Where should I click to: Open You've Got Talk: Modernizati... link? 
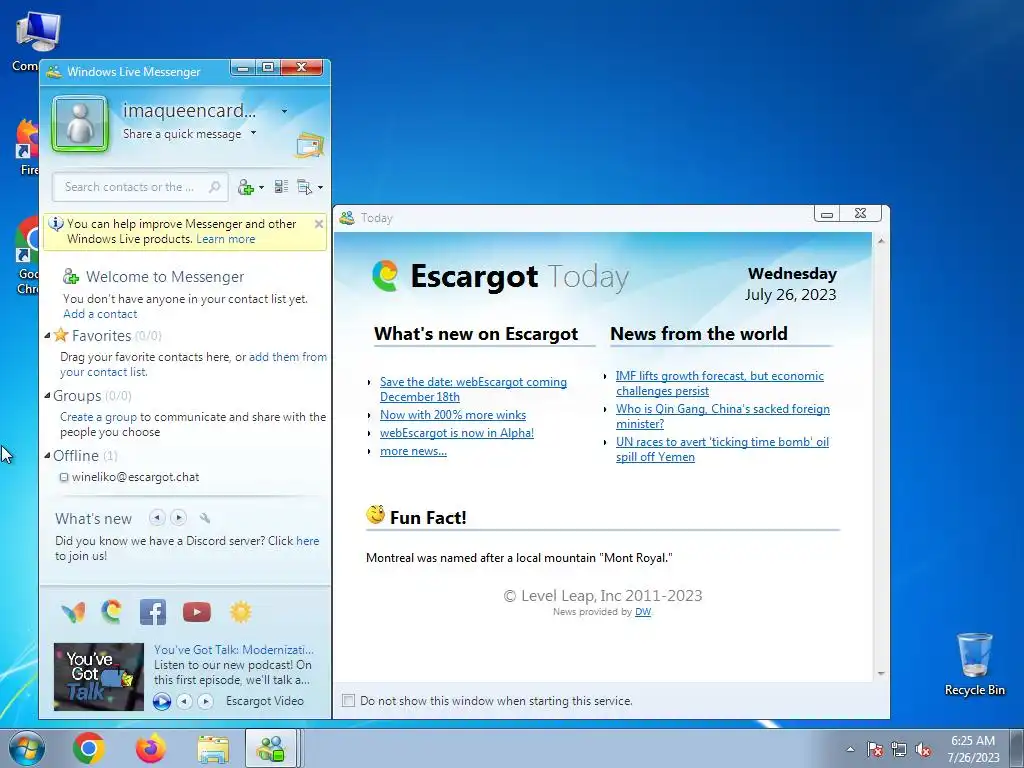pos(234,650)
